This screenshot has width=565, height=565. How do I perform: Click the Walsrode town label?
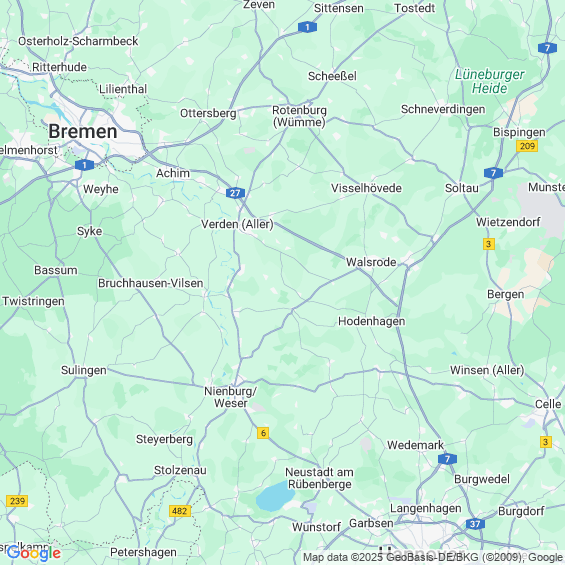click(371, 262)
